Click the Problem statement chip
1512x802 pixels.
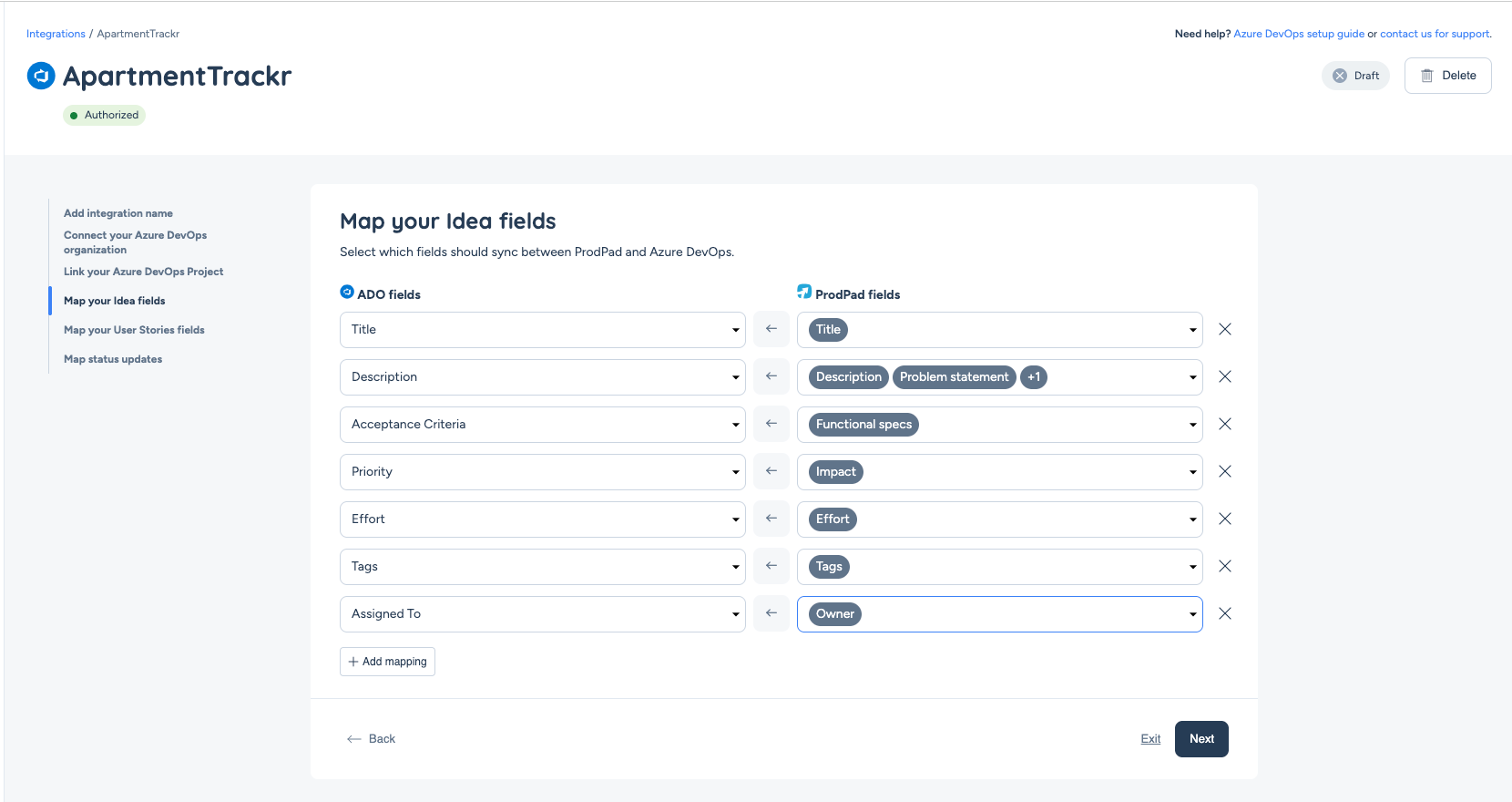click(x=954, y=377)
